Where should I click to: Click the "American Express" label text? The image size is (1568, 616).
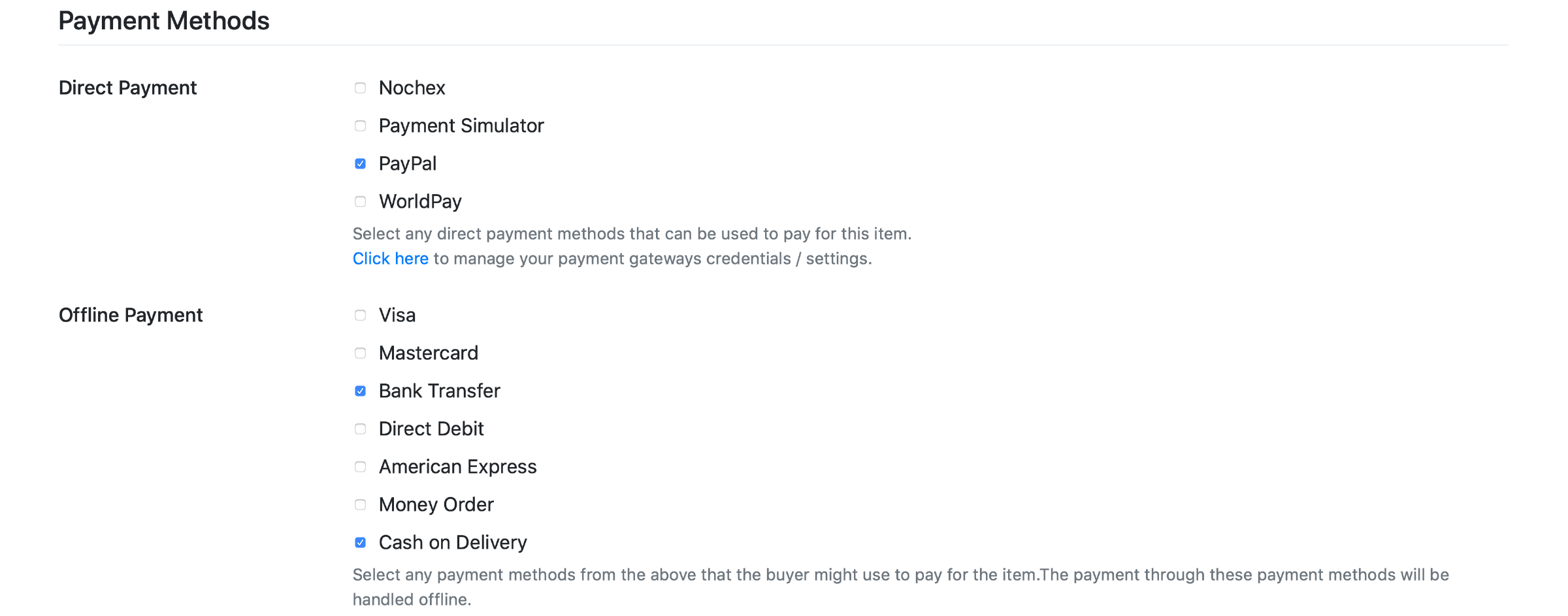click(457, 466)
